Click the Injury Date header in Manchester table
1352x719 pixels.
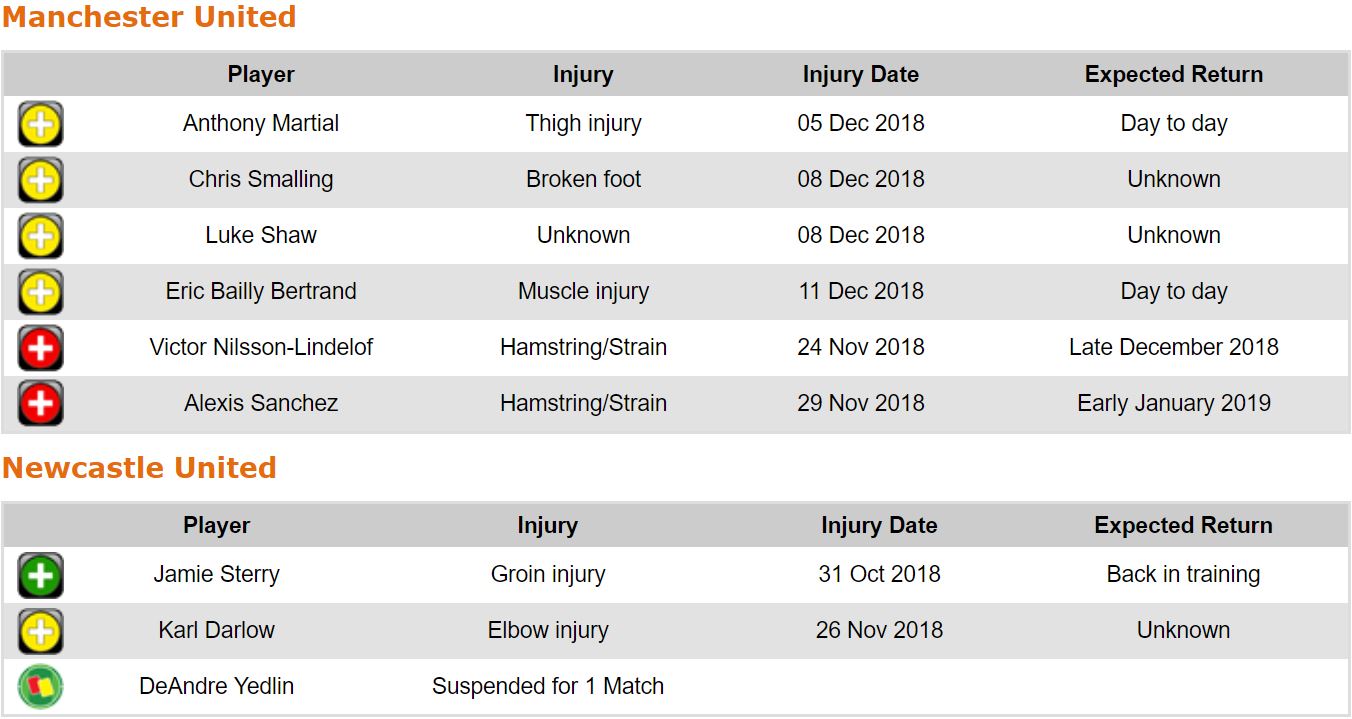pos(860,74)
